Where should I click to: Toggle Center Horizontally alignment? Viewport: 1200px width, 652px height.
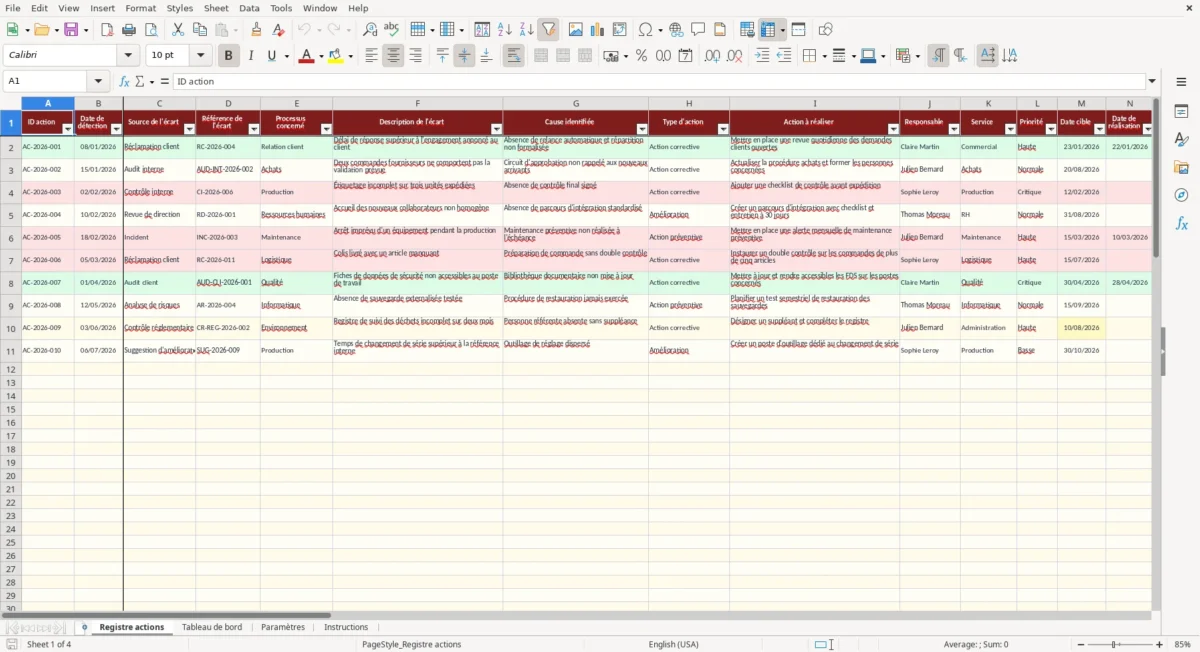point(393,56)
